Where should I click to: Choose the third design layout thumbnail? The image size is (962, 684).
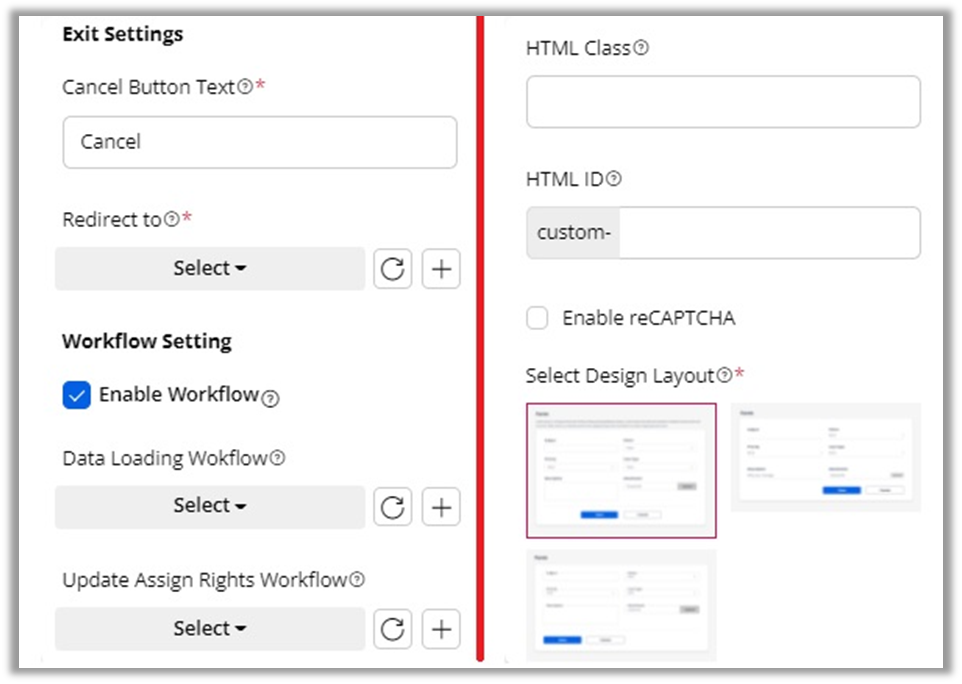click(621, 605)
